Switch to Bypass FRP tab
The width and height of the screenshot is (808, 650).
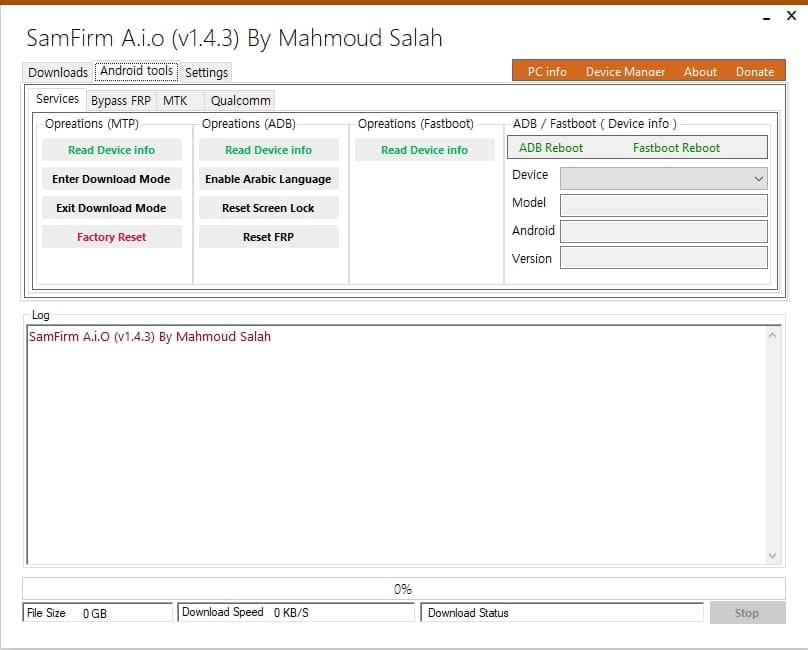coord(121,101)
